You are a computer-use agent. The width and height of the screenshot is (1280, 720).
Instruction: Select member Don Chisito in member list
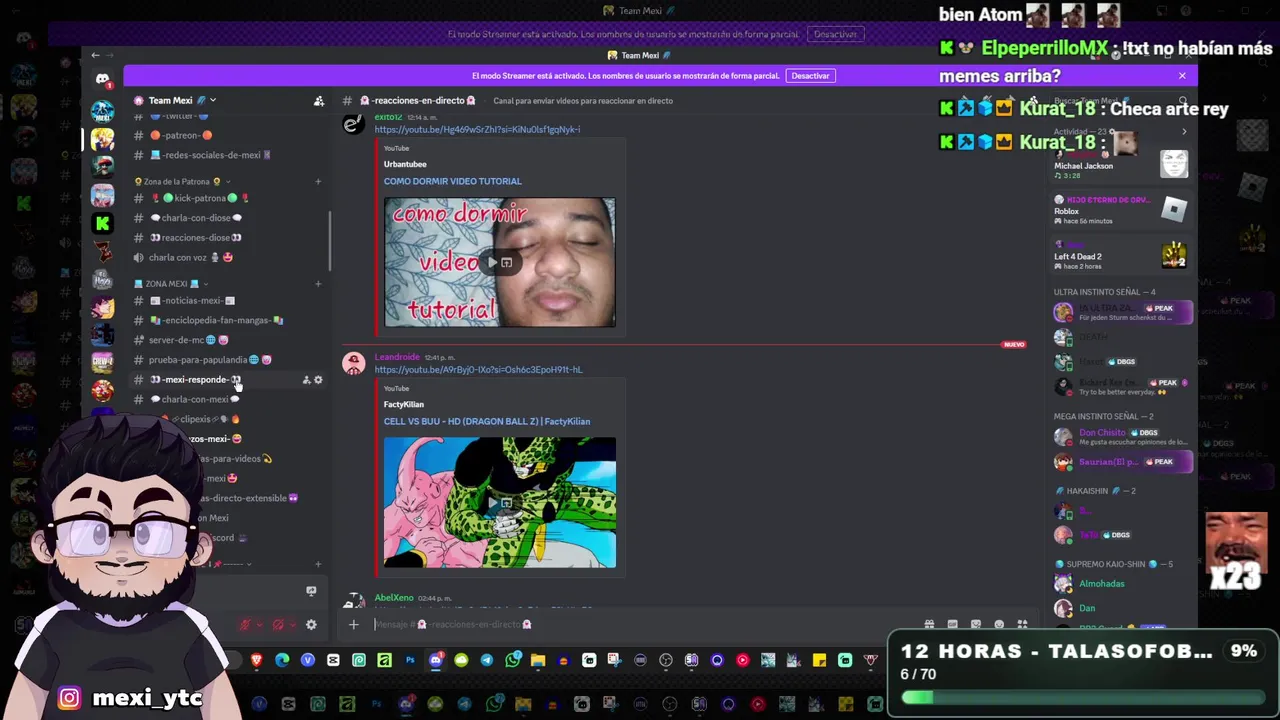[1121, 437]
